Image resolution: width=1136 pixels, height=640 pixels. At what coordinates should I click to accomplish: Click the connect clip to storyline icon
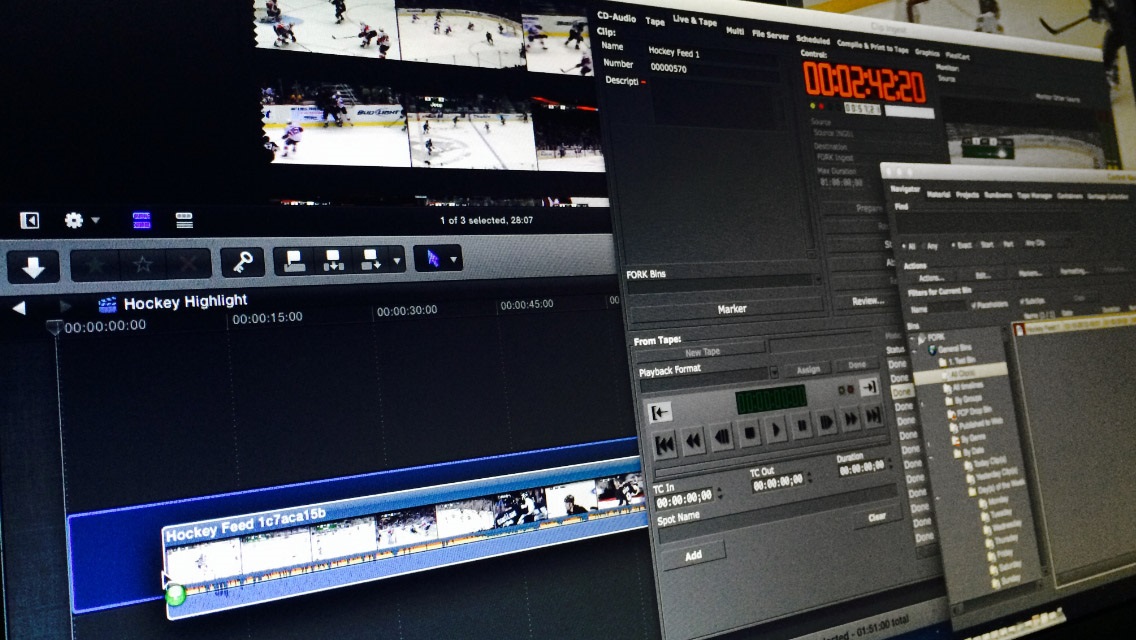pyautogui.click(x=295, y=261)
